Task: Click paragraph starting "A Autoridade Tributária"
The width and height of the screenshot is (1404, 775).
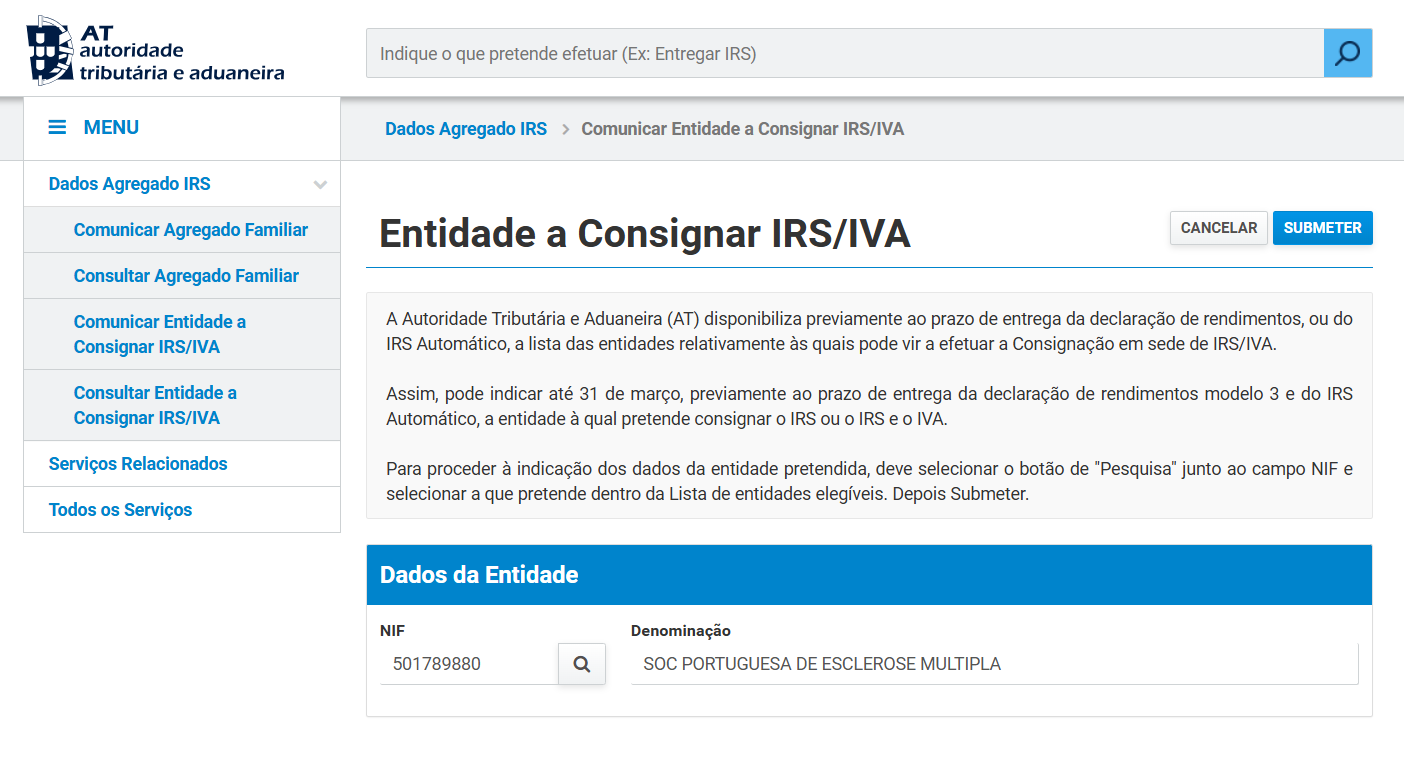Action: 869,331
